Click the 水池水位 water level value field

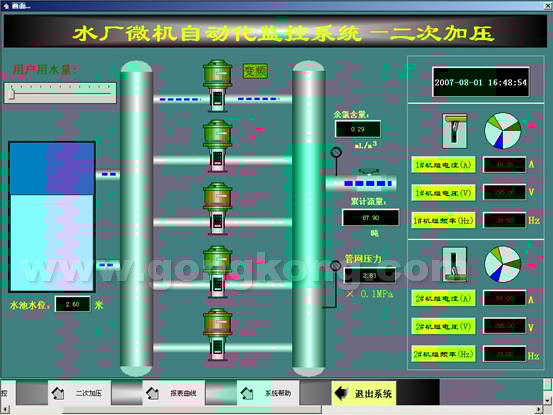coord(73,304)
